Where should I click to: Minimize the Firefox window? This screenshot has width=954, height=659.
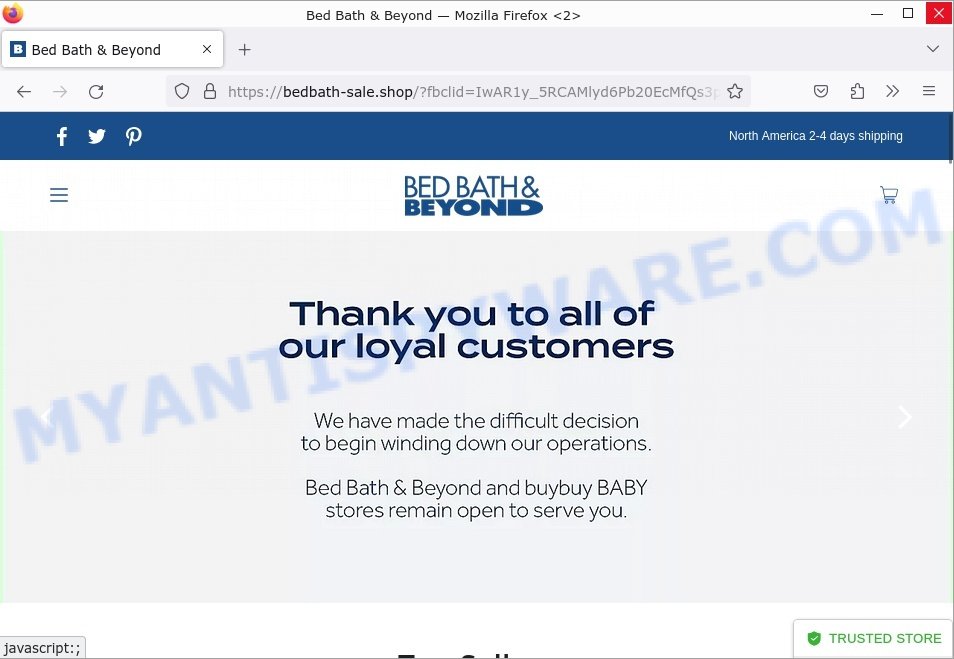(877, 13)
